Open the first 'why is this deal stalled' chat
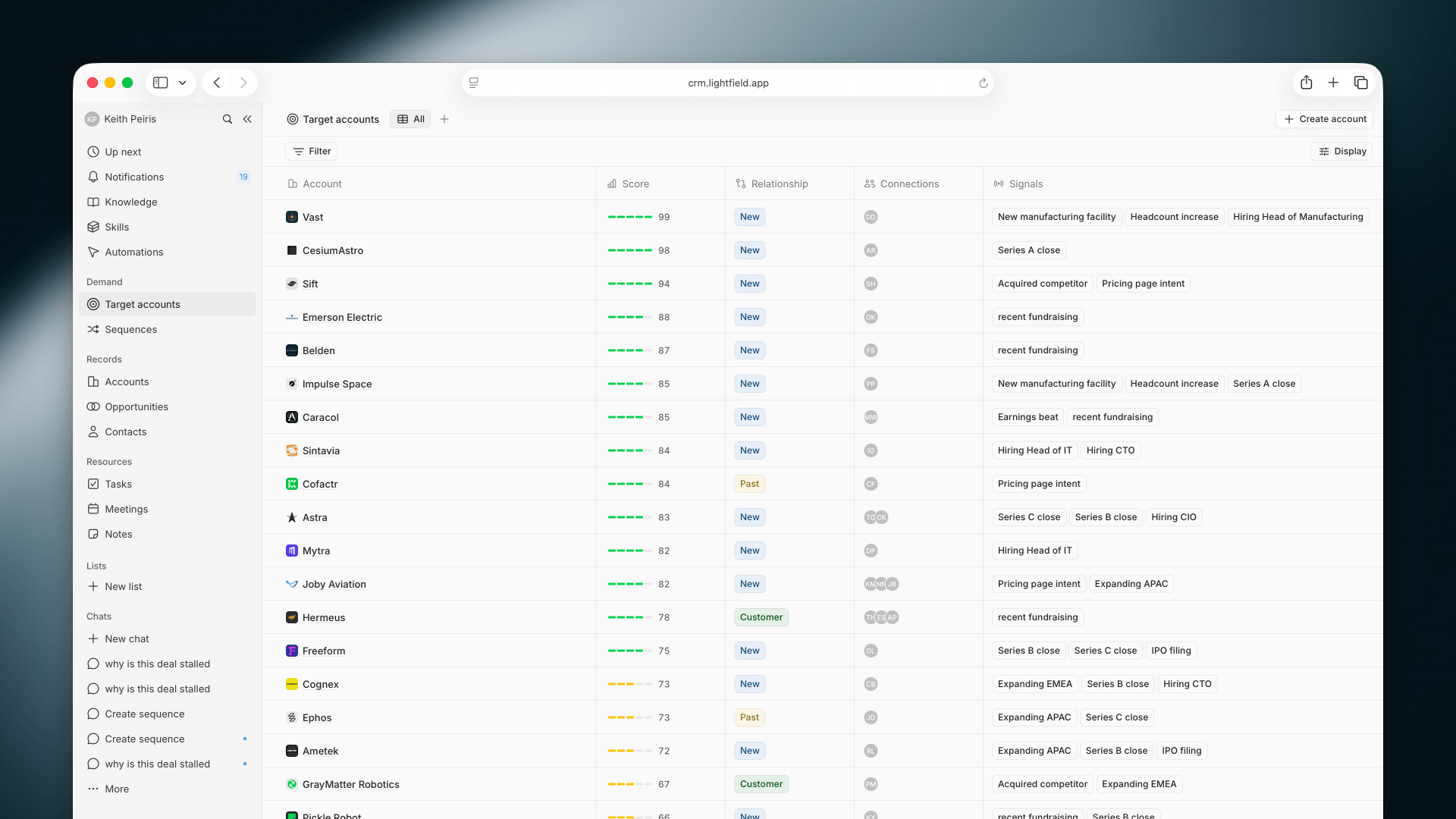The height and width of the screenshot is (819, 1456). 168,664
